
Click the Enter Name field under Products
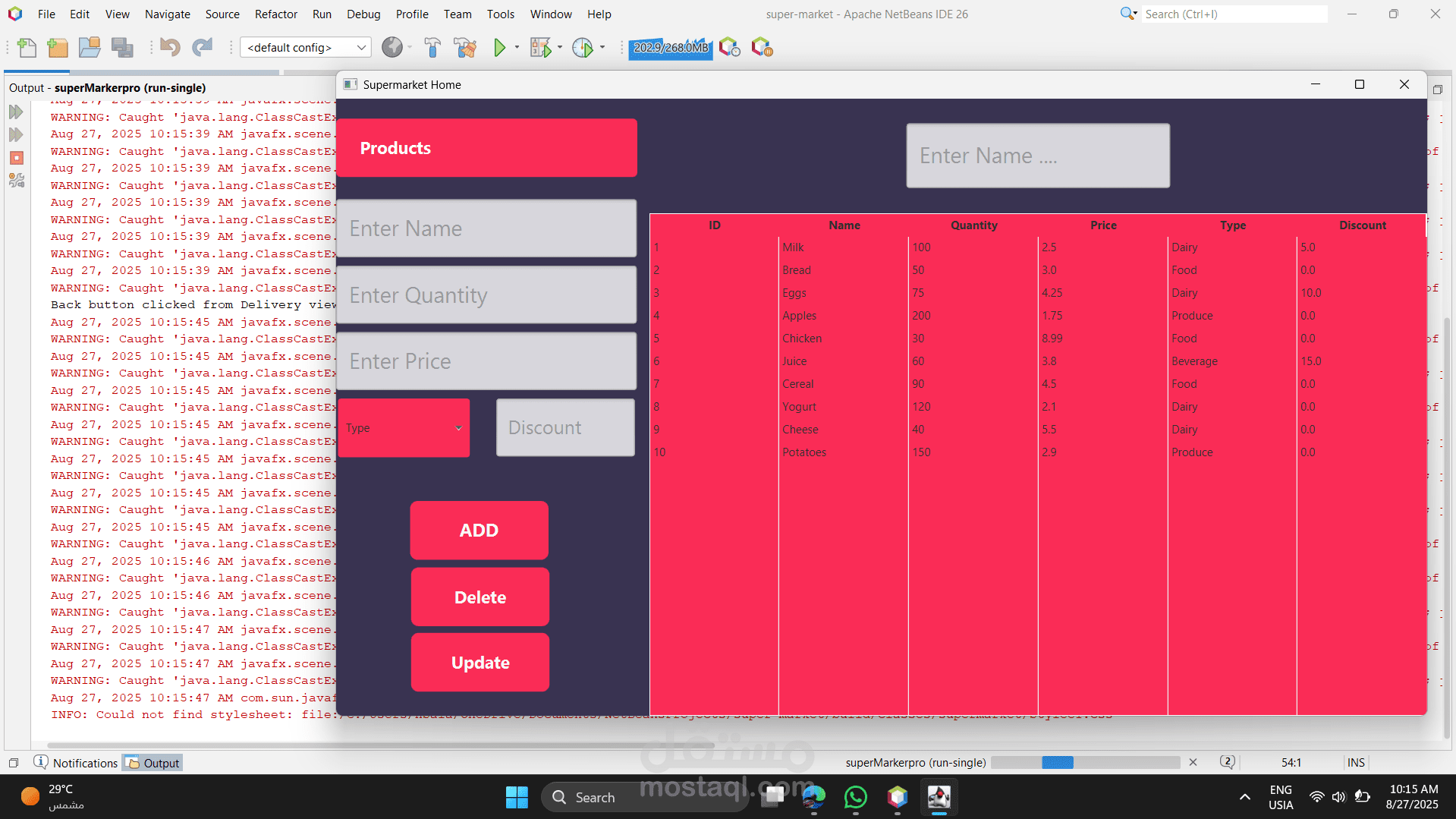(486, 228)
